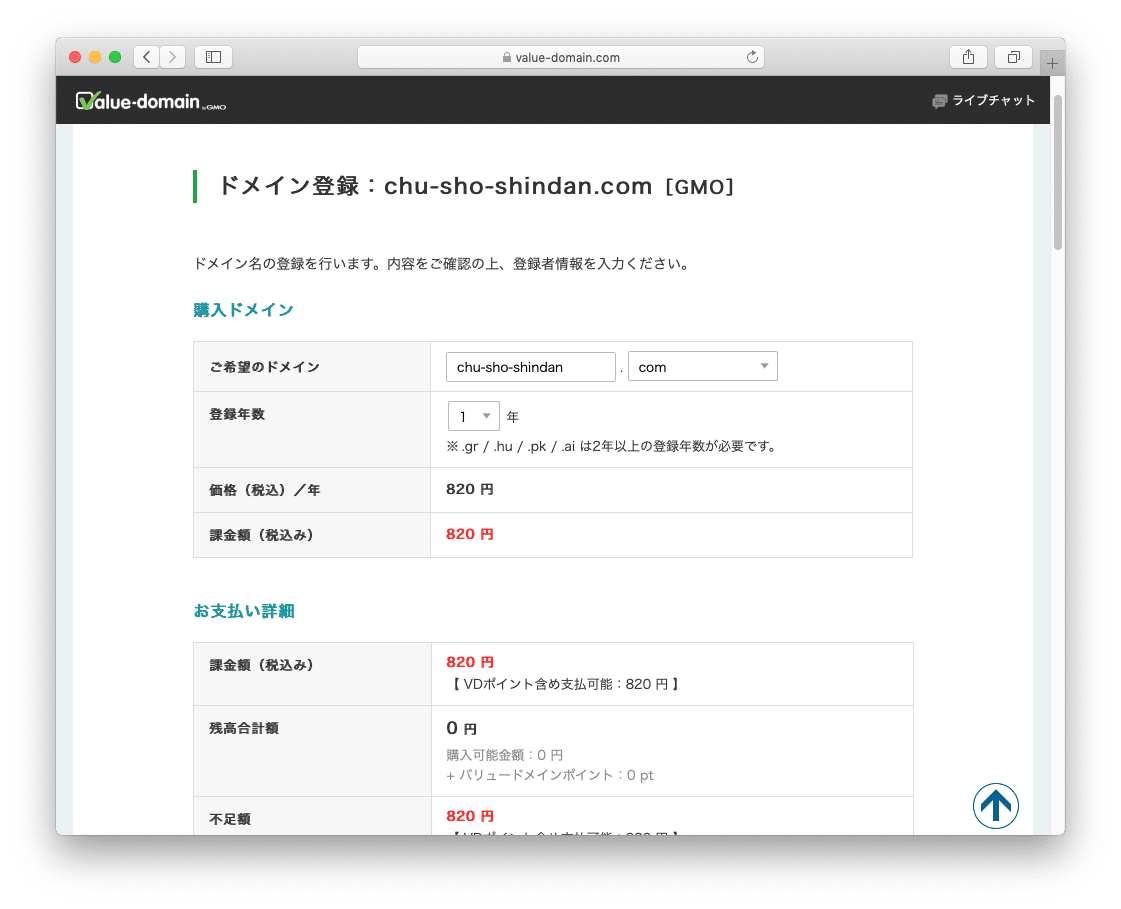Viewport: 1121px width, 909px height.
Task: Toggle the Safari sidebar icon
Action: 212,57
